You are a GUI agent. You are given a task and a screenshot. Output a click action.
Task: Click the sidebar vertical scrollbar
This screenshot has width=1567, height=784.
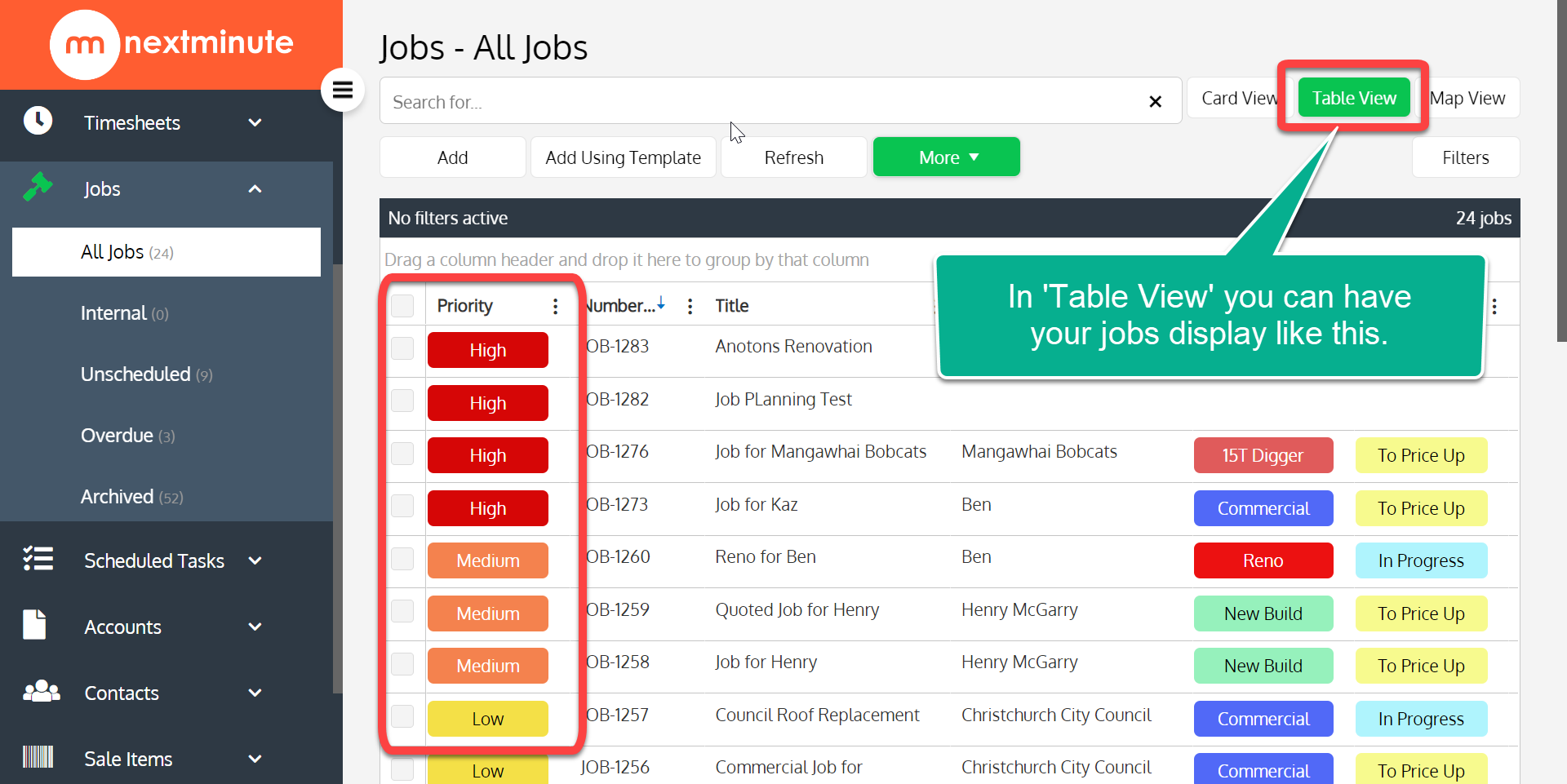[x=338, y=477]
